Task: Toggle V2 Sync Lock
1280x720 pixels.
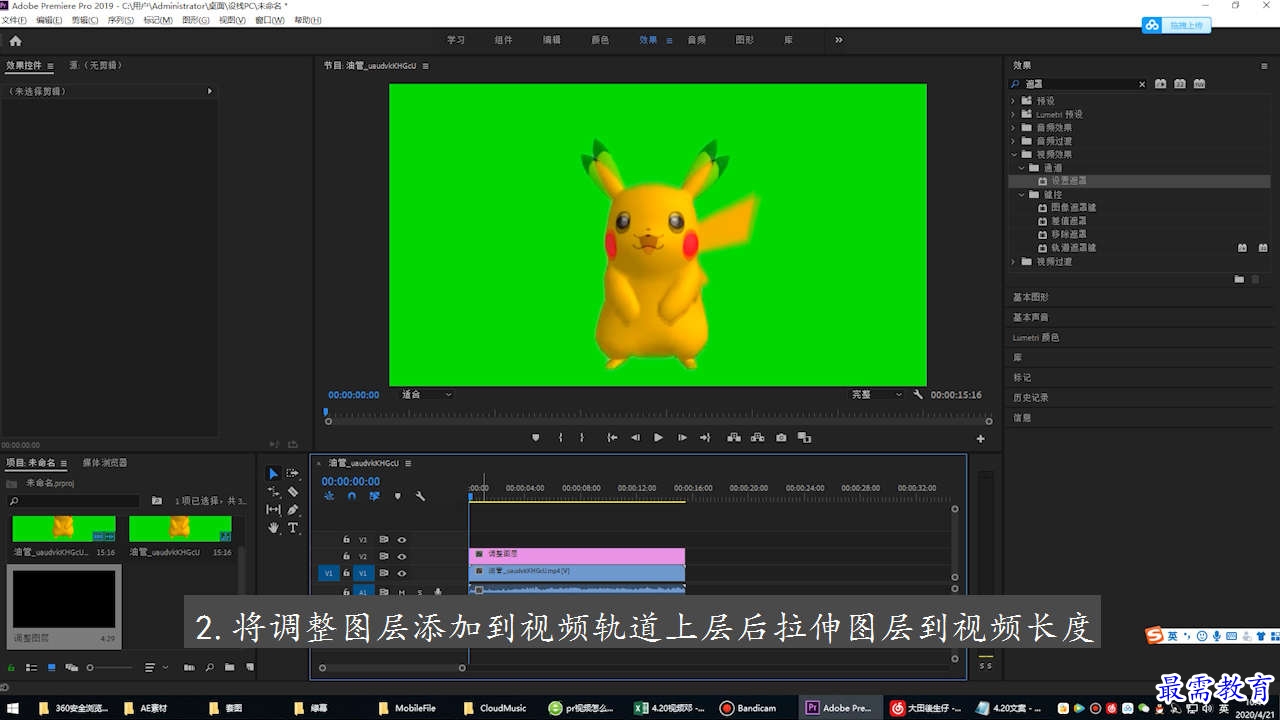Action: pos(383,556)
